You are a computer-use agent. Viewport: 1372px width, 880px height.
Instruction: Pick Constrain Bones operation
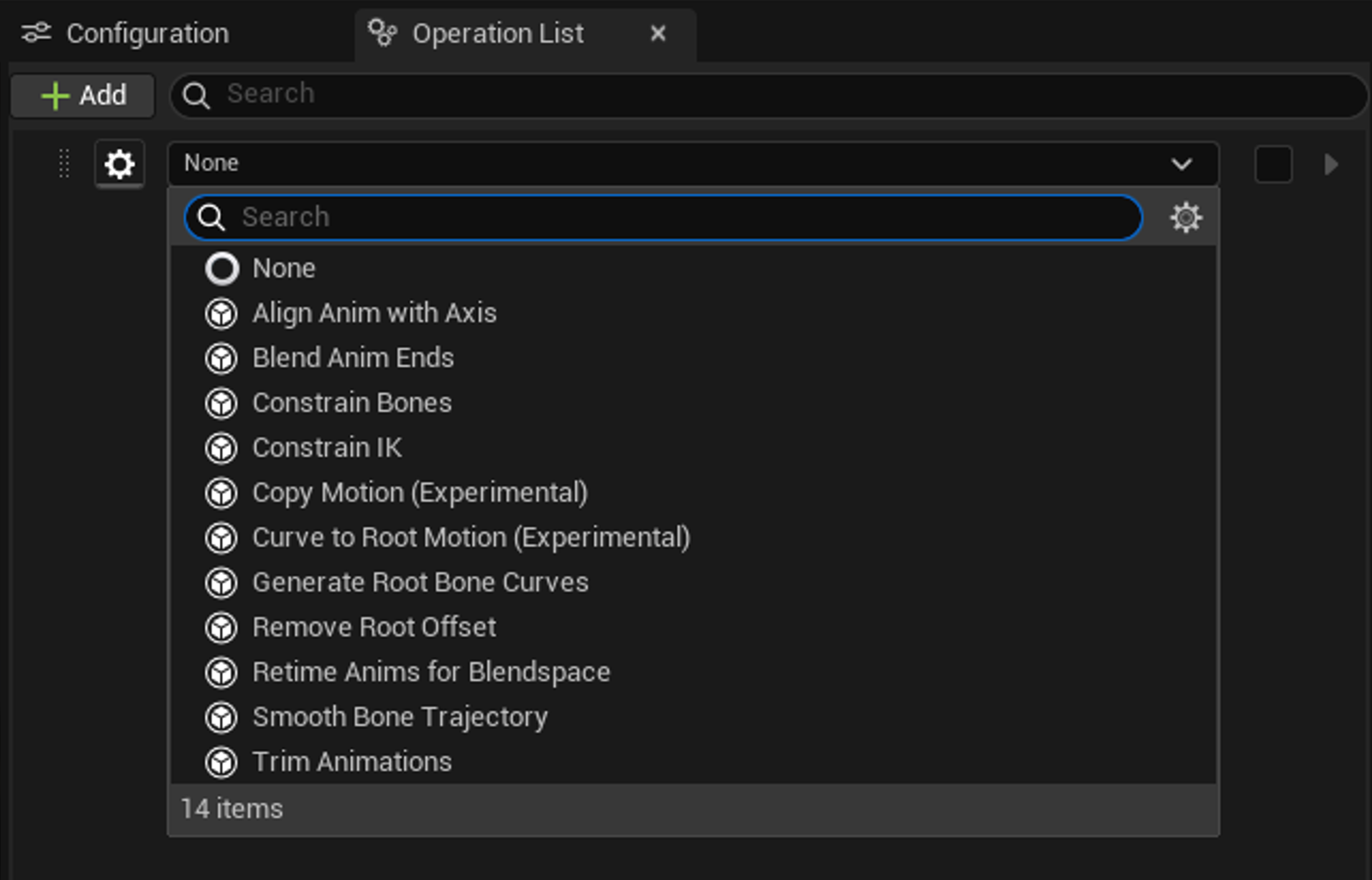point(693,403)
